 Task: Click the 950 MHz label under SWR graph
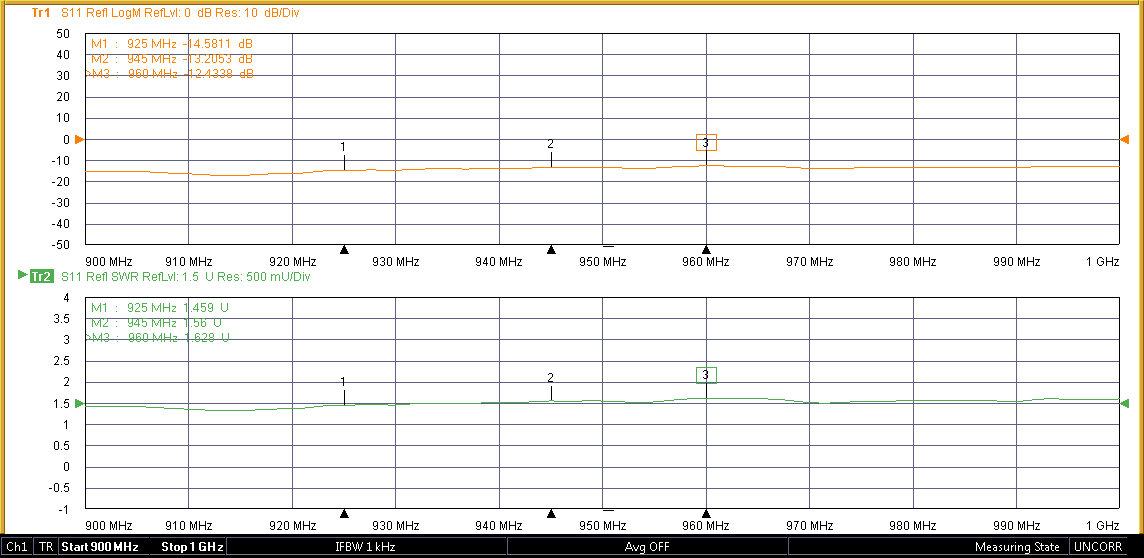tap(603, 526)
